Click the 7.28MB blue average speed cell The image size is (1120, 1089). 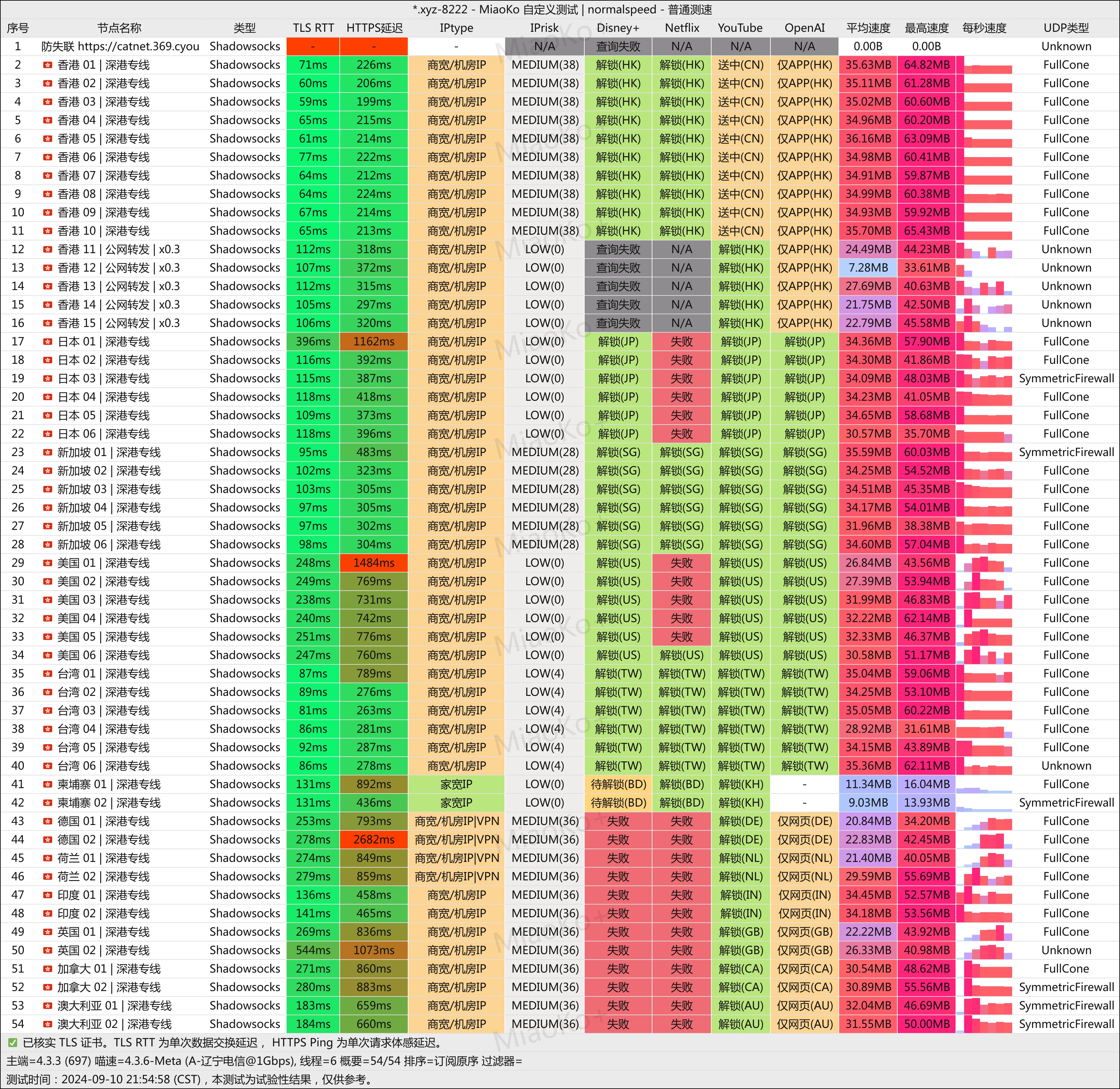coord(868,268)
